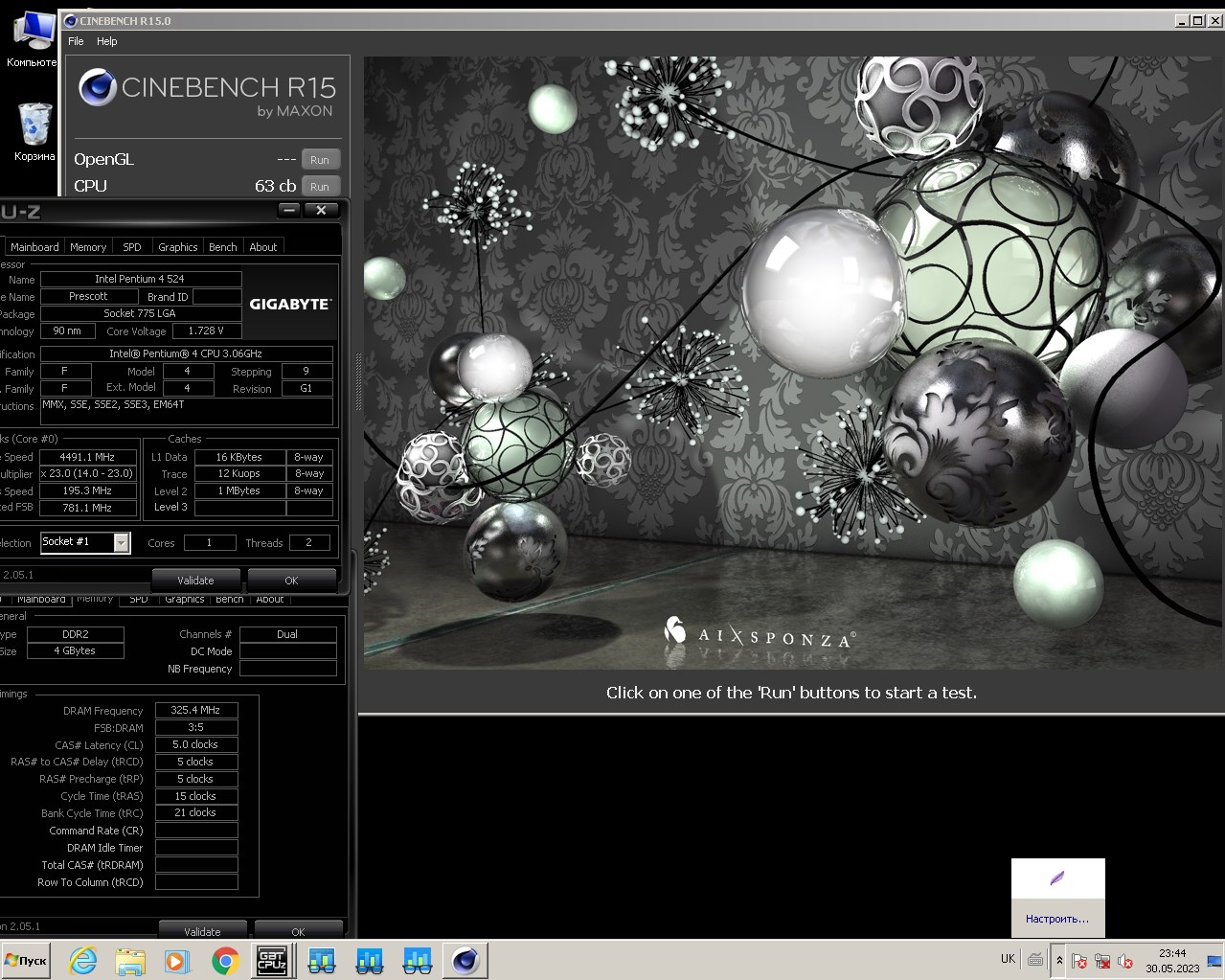Open the Socket #1 selection dropdown
The height and width of the screenshot is (980, 1225).
click(x=85, y=542)
